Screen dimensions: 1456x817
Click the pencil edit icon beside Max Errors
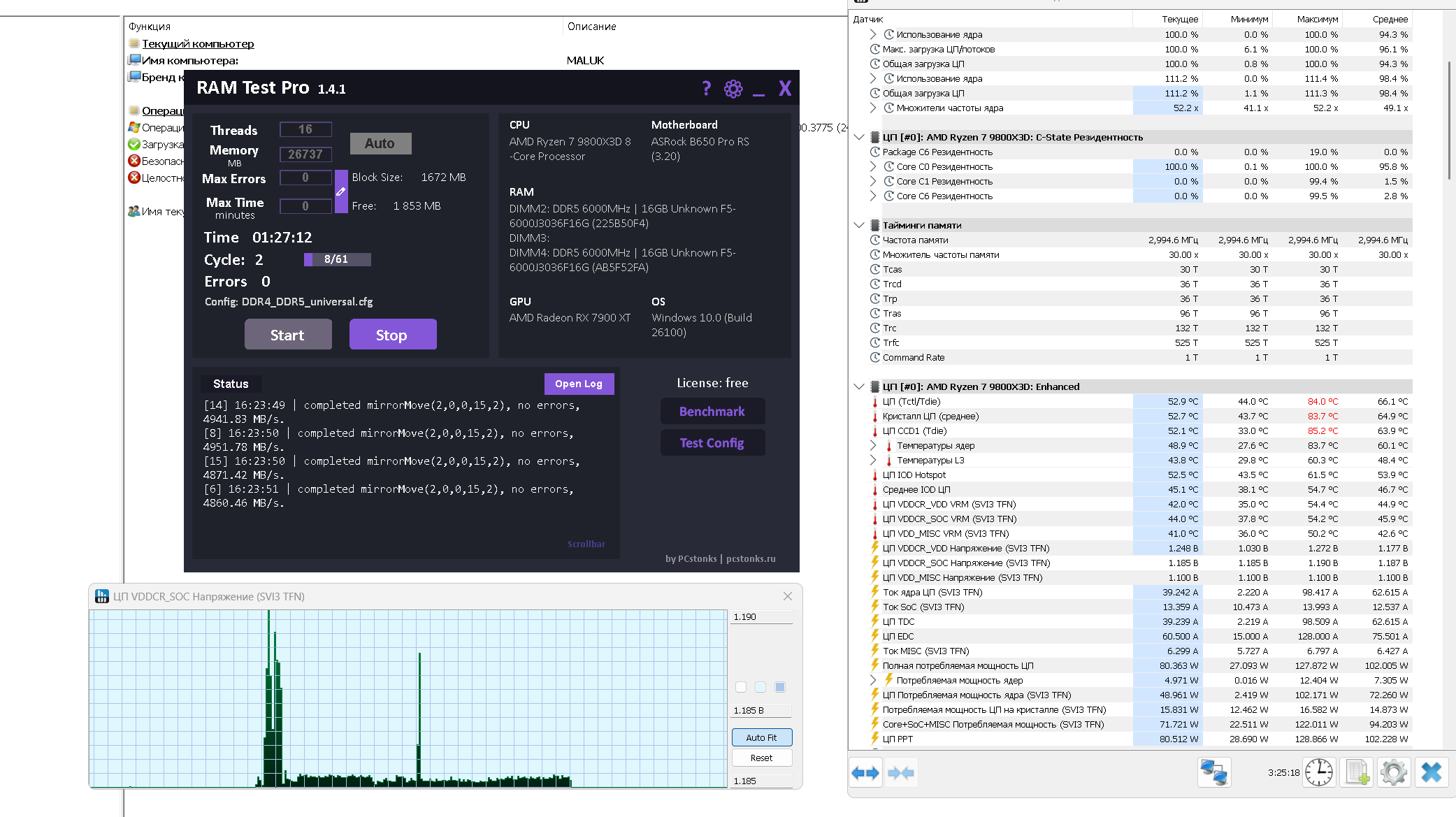coord(341,191)
